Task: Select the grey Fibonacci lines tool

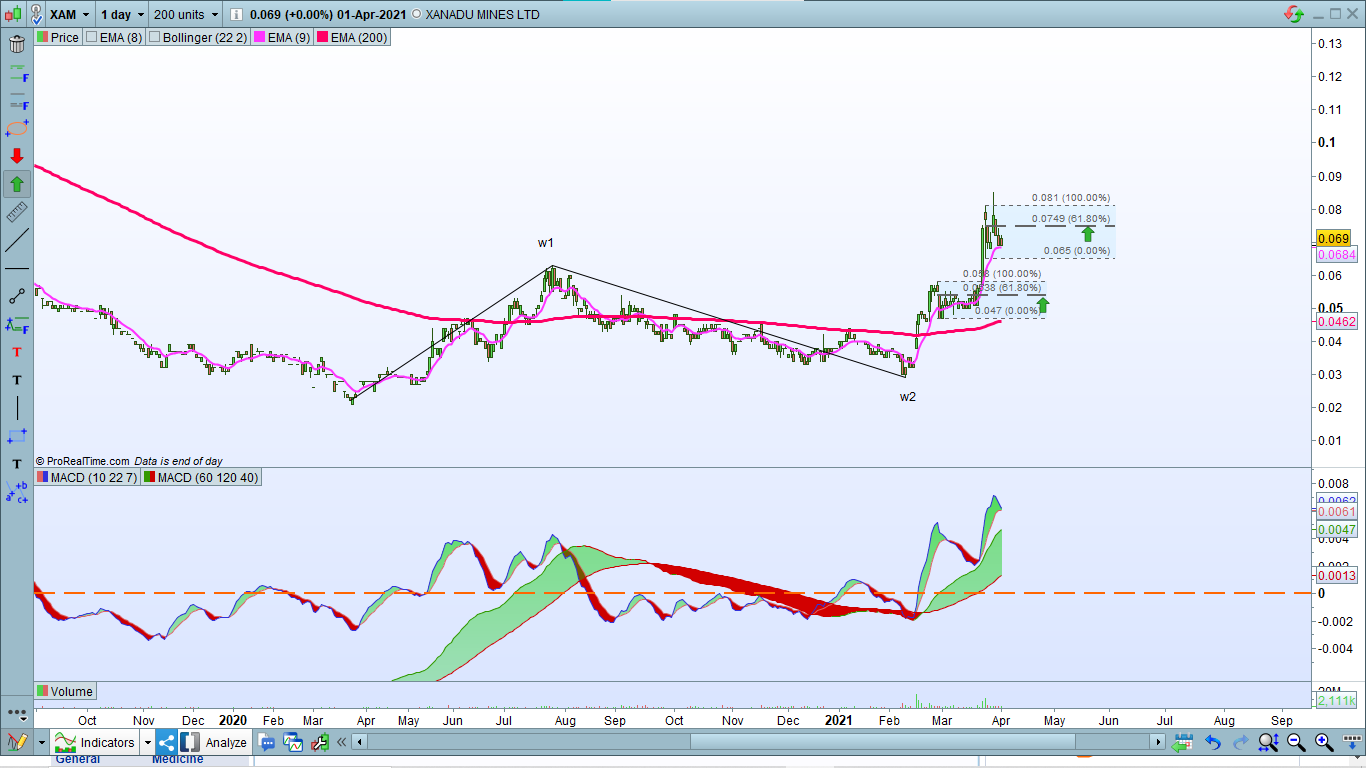Action: 17,100
